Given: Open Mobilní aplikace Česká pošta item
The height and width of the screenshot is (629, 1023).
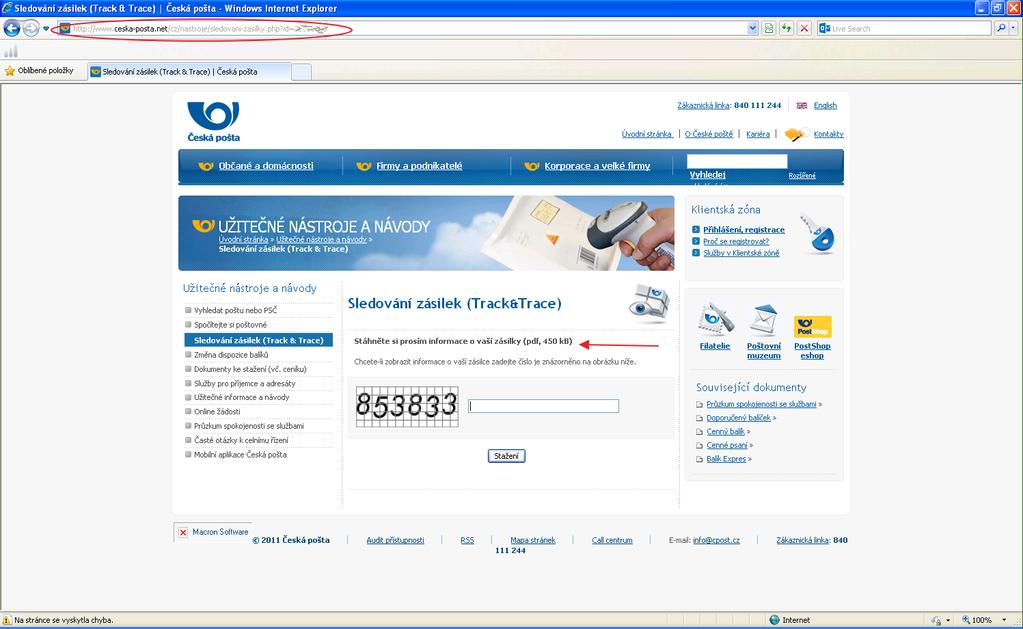Looking at the screenshot, I should [240, 455].
